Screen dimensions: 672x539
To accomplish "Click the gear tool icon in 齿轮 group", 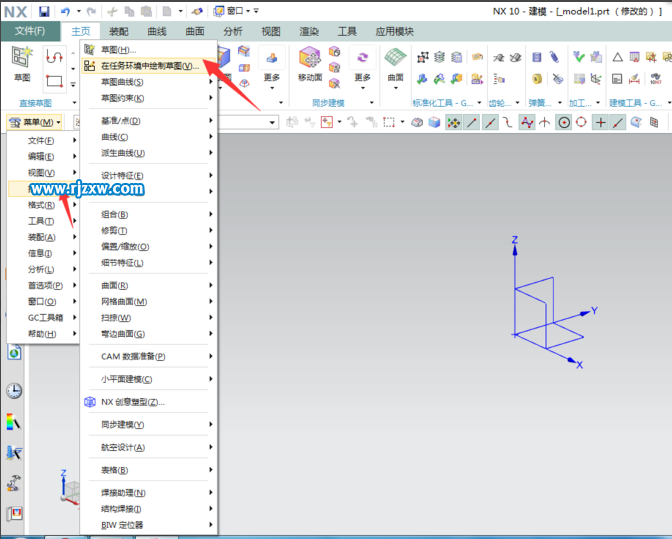I will 498,57.
